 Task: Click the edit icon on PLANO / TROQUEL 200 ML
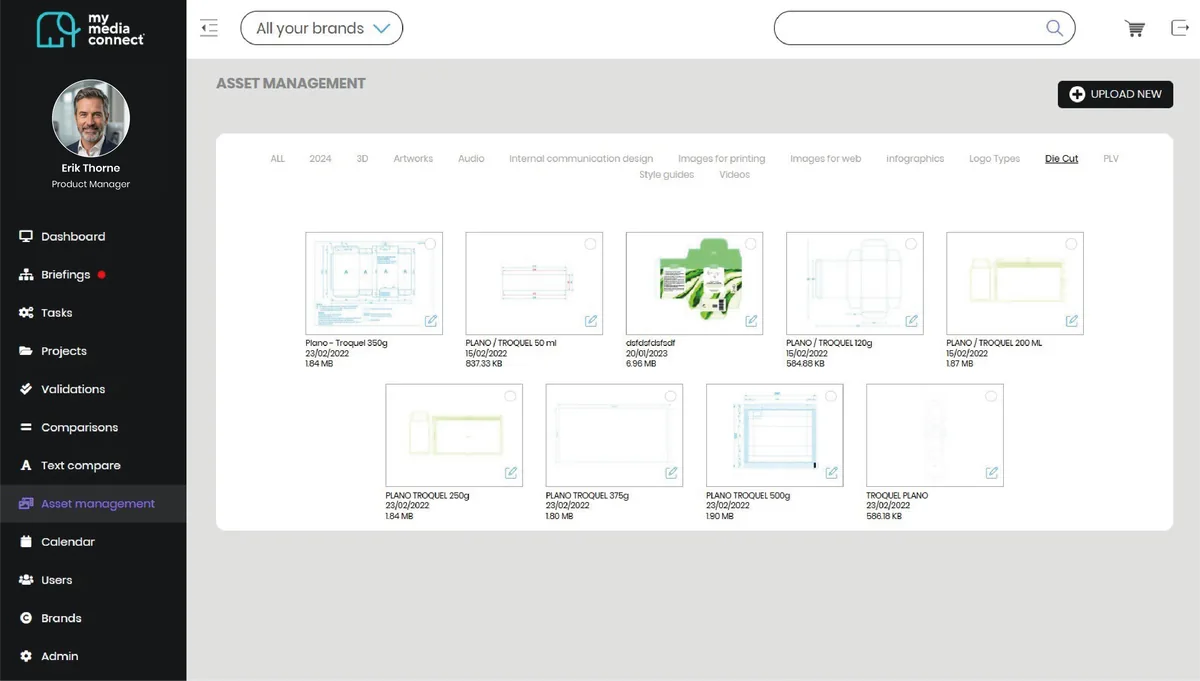pos(1071,321)
